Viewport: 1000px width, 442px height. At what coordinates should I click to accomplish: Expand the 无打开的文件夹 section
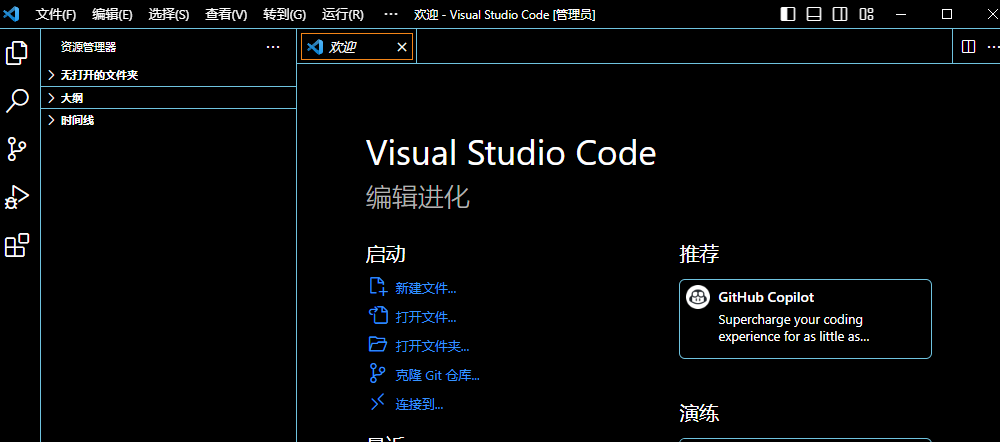(x=168, y=75)
